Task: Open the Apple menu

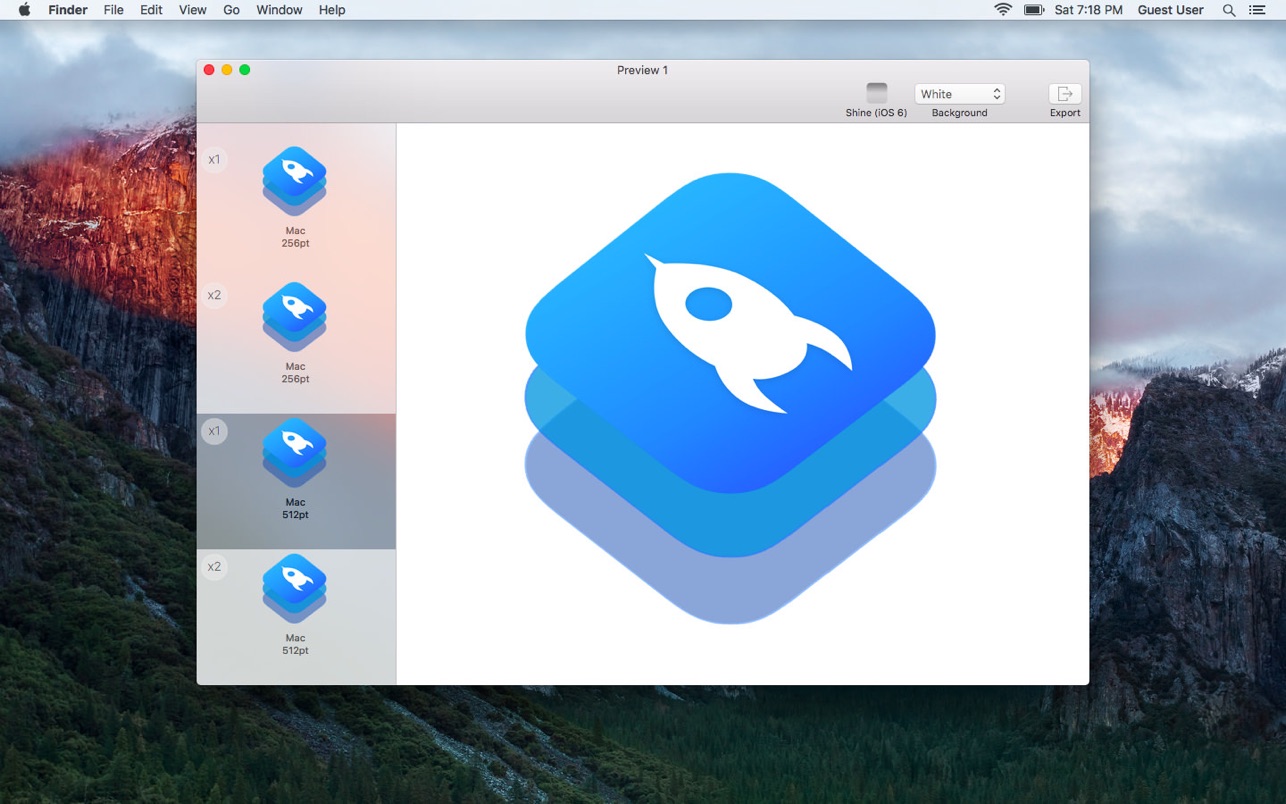Action: click(x=25, y=10)
